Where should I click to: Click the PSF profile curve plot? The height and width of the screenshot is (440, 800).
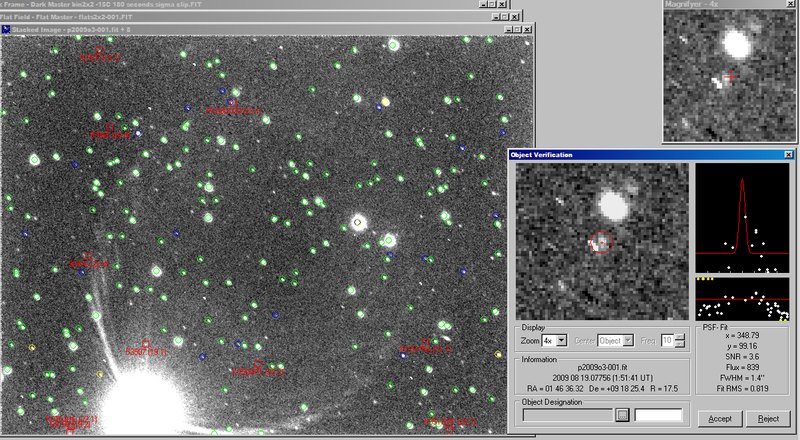[742, 218]
